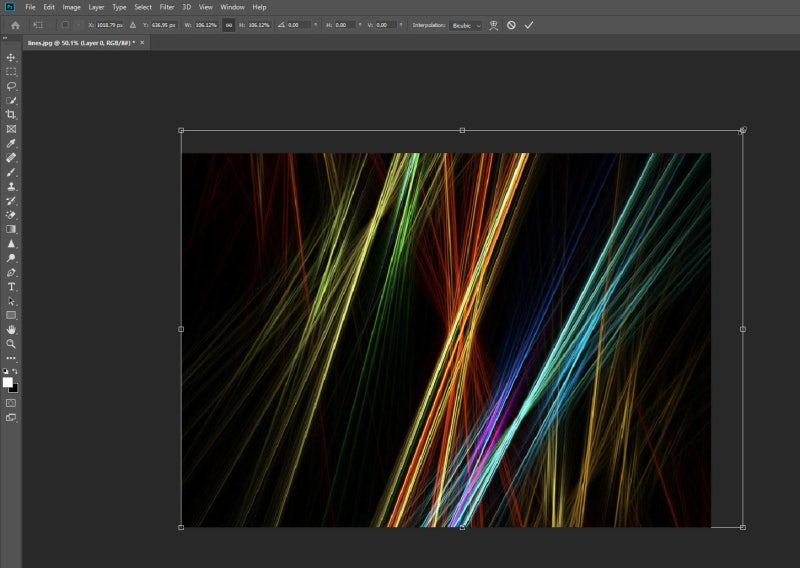The image size is (800, 568).
Task: Select the Move tool
Action: click(11, 58)
